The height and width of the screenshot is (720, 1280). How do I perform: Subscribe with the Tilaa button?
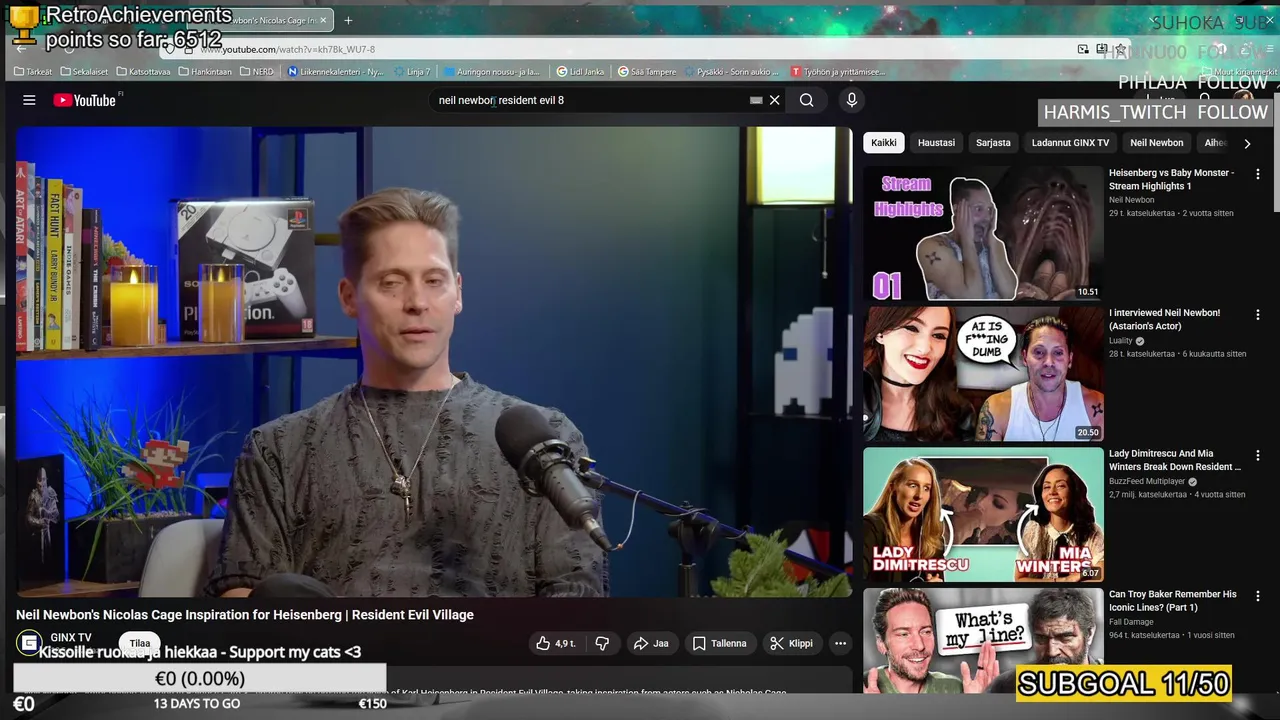click(140, 643)
